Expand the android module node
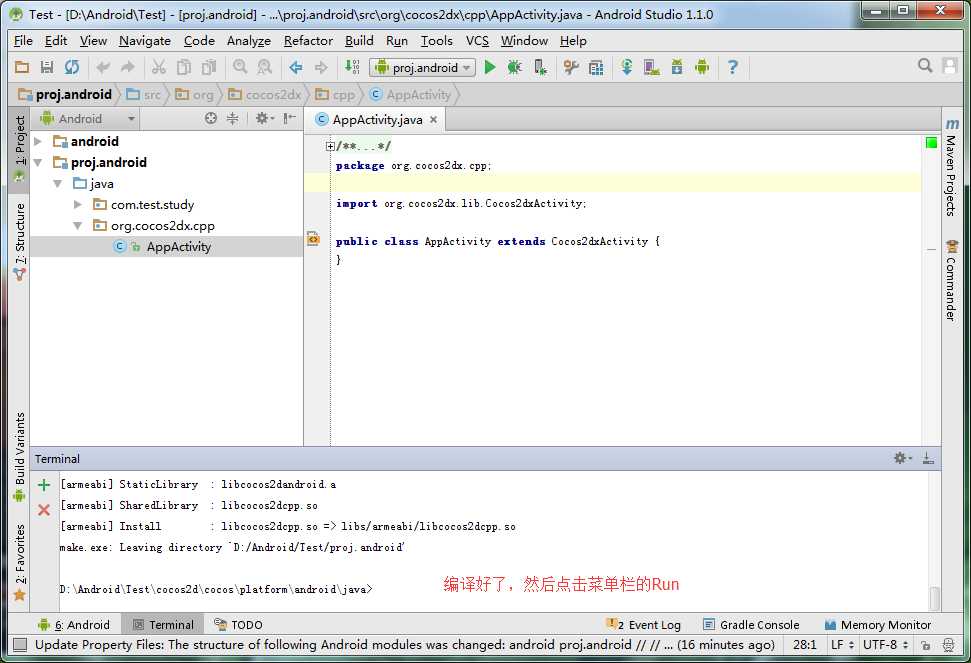The width and height of the screenshot is (971, 663). pos(38,142)
